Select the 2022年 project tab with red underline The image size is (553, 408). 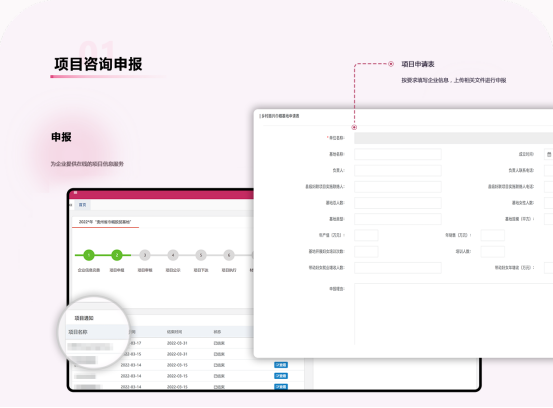[x=105, y=222]
